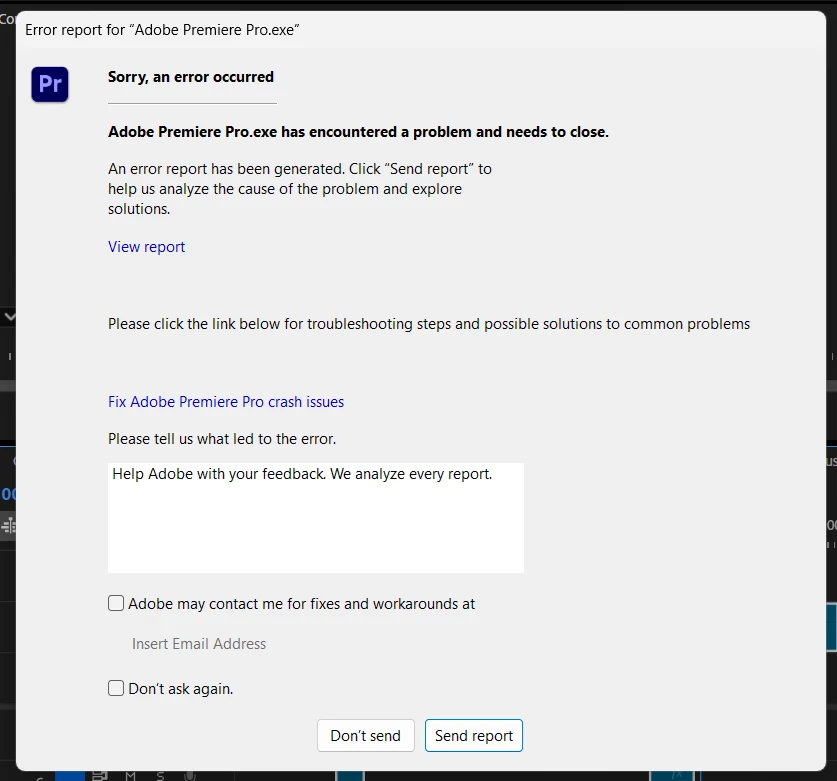Enable Adobe may contact me checkbox
The image size is (837, 781).
[116, 603]
